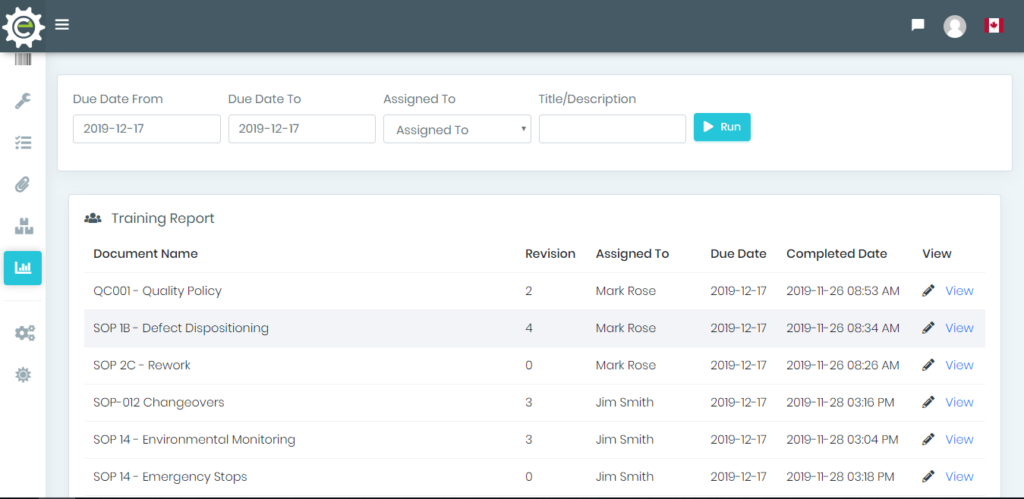
Task: Expand the Assigned To dropdown
Action: pos(457,129)
